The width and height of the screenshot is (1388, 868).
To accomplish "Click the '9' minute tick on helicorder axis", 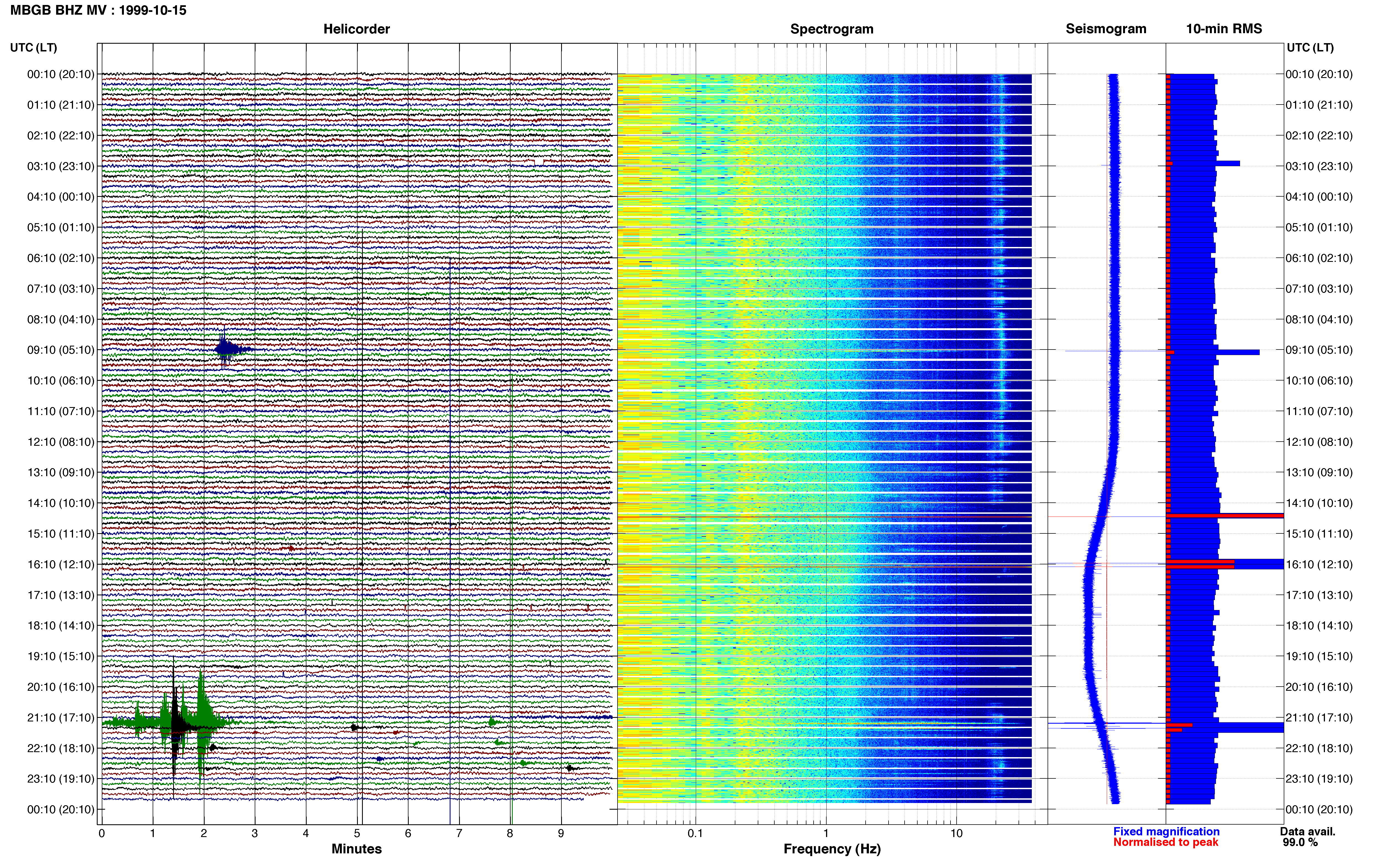I will (561, 833).
